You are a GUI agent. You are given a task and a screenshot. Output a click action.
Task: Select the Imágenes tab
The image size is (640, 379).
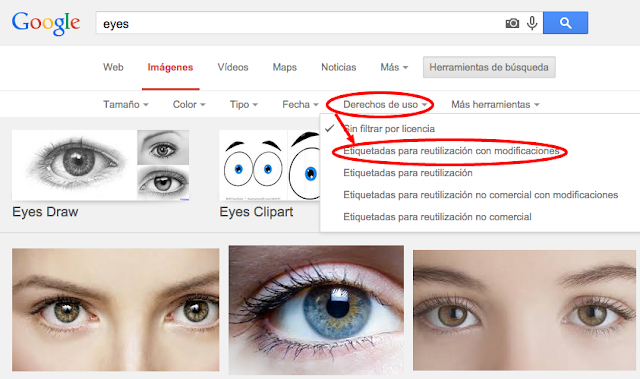tap(170, 67)
